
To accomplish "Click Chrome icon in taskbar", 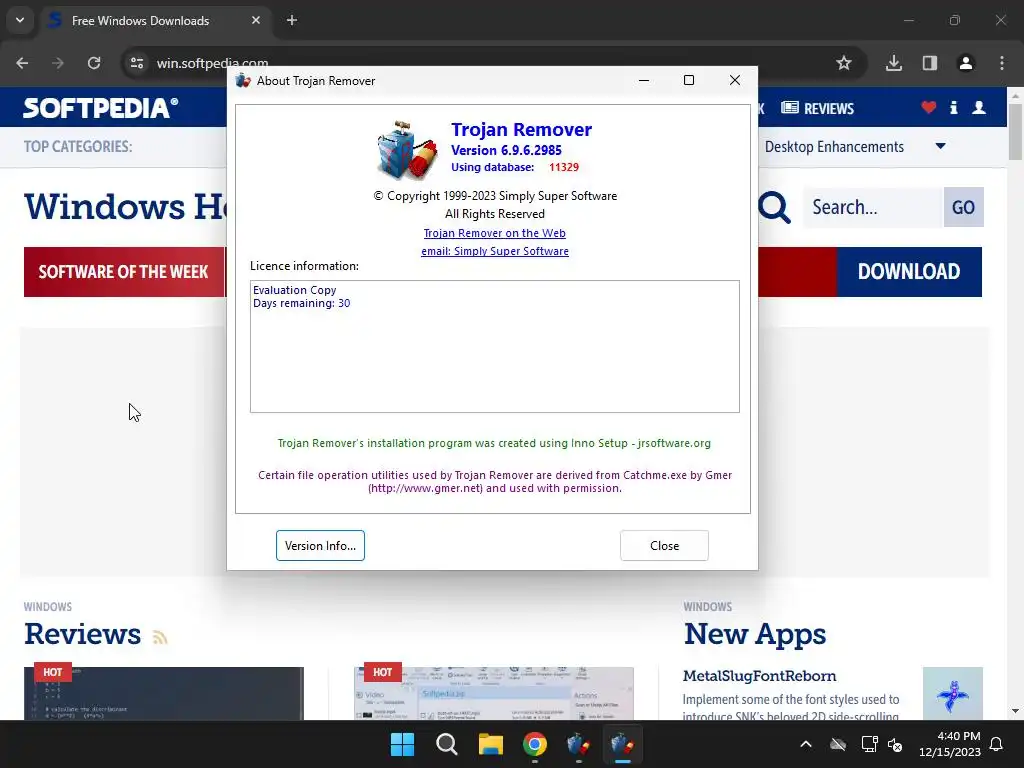I will click(535, 744).
